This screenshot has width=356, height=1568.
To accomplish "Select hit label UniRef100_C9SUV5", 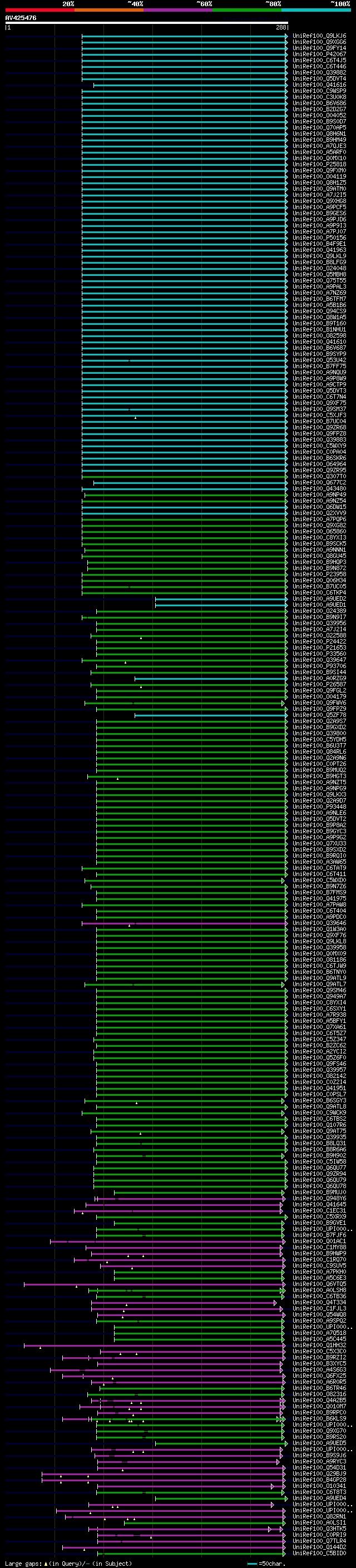I will pyautogui.click(x=319, y=1265).
